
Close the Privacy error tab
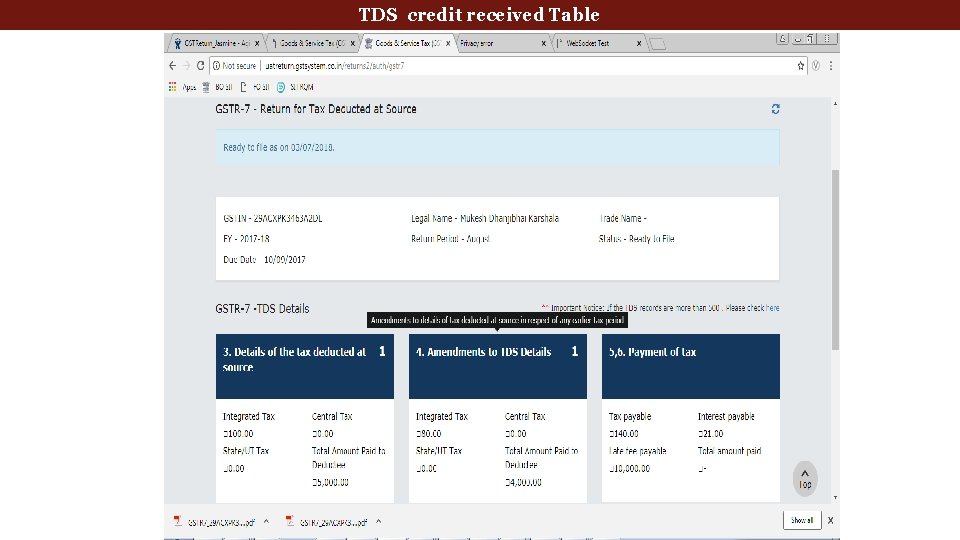pyautogui.click(x=544, y=43)
